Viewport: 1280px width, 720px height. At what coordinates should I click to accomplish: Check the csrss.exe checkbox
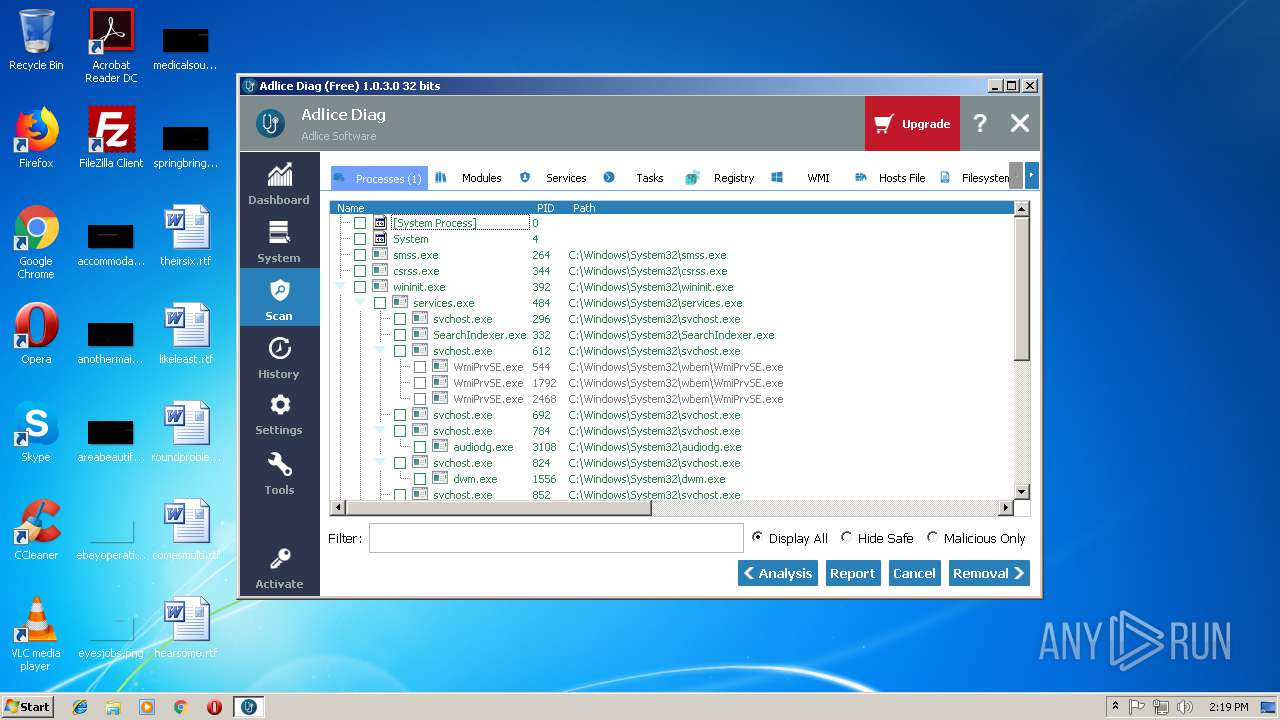[360, 271]
